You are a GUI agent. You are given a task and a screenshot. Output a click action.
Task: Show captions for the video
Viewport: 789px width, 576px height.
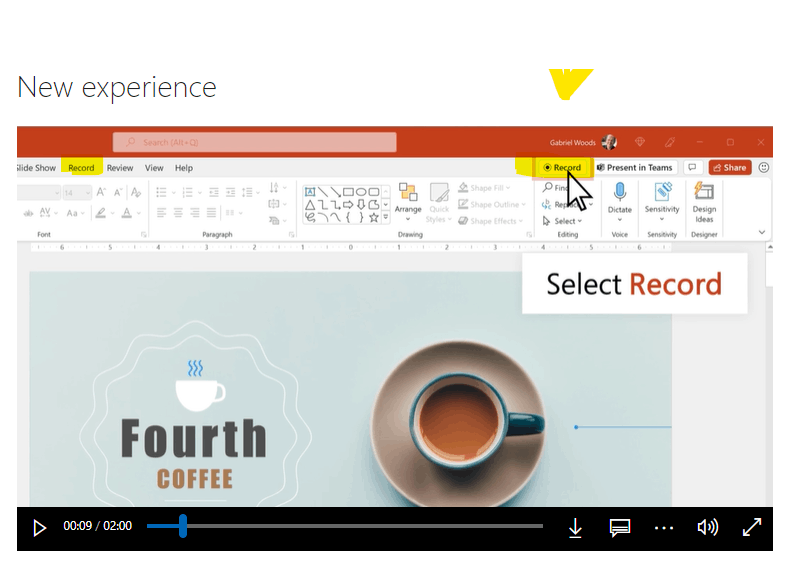click(619, 528)
